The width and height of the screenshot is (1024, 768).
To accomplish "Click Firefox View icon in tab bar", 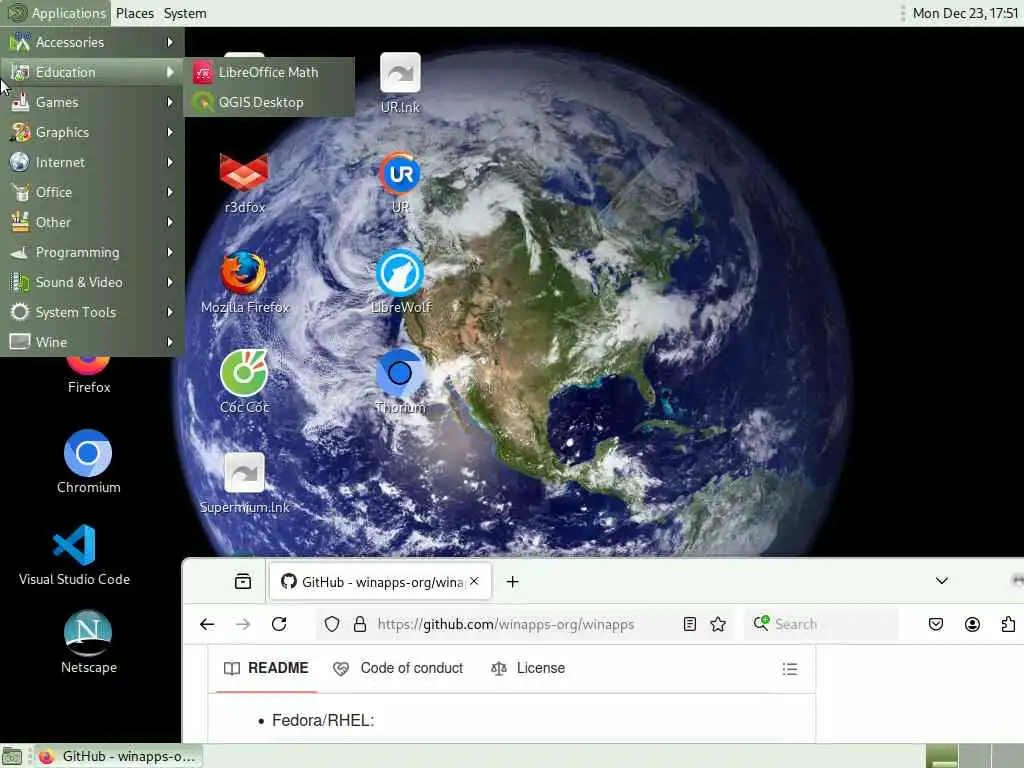I will (x=243, y=581).
